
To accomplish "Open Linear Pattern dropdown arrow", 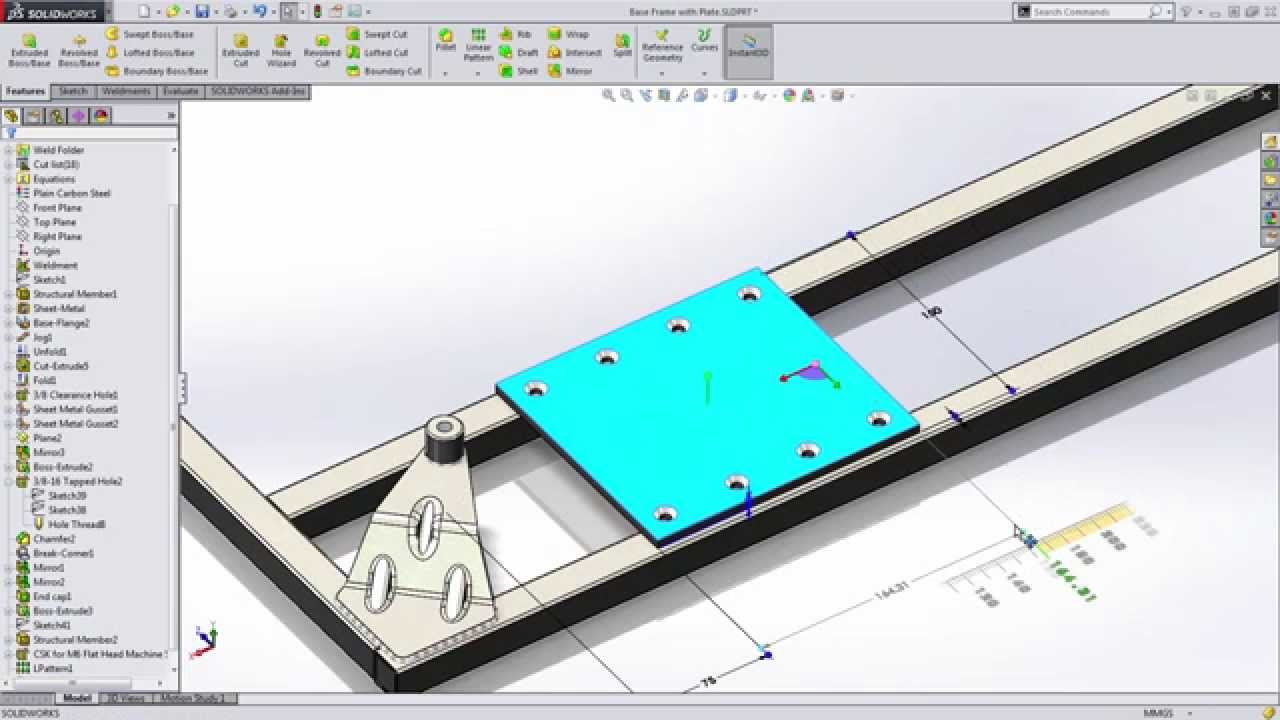I will click(479, 73).
